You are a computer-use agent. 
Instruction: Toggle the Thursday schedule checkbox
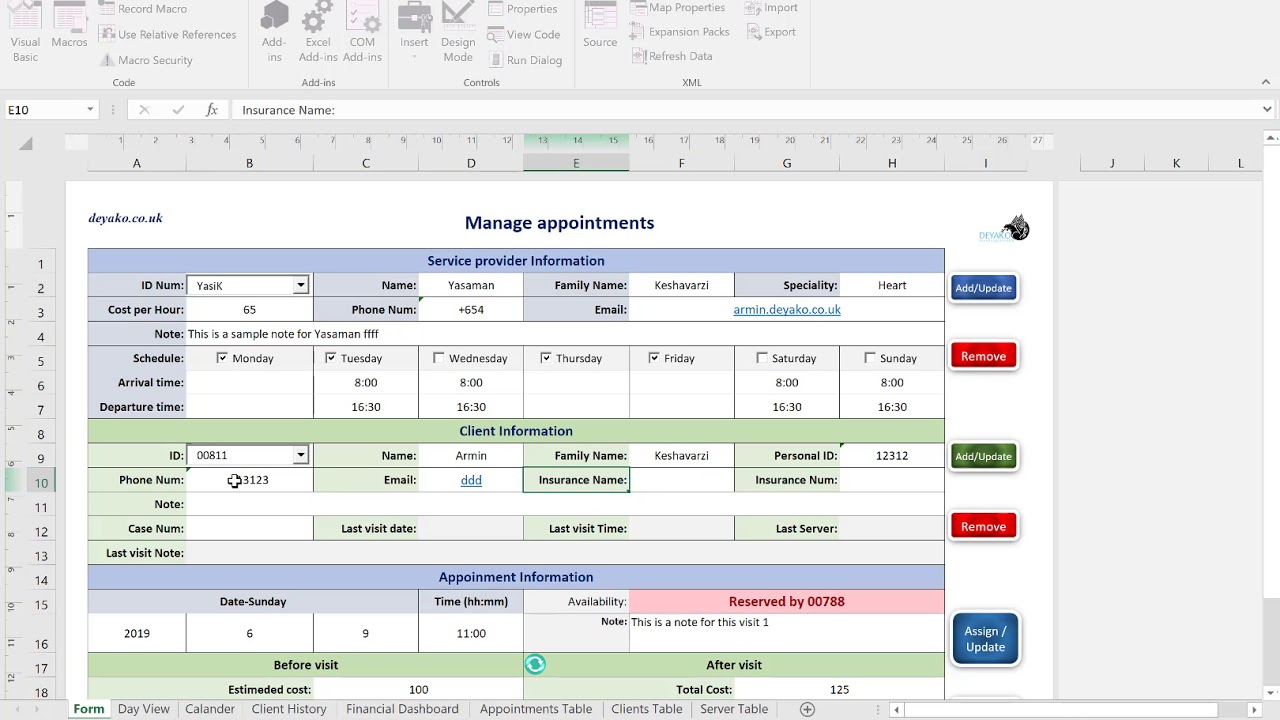[545, 358]
